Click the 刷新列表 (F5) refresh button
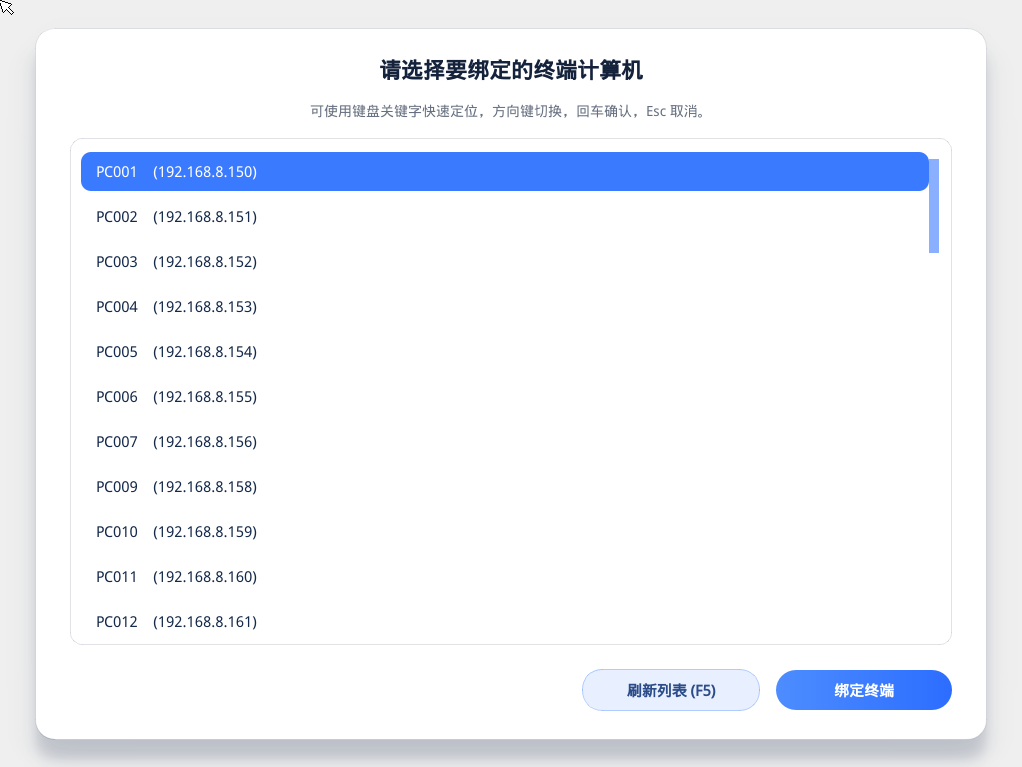Viewport: 1022px width, 767px height. [670, 689]
